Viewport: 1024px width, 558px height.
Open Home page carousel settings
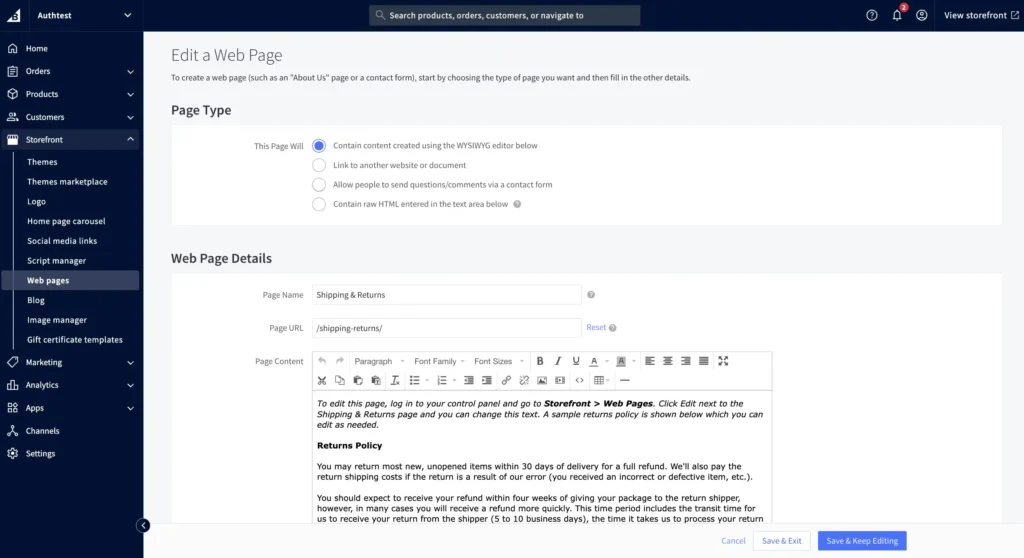66,222
